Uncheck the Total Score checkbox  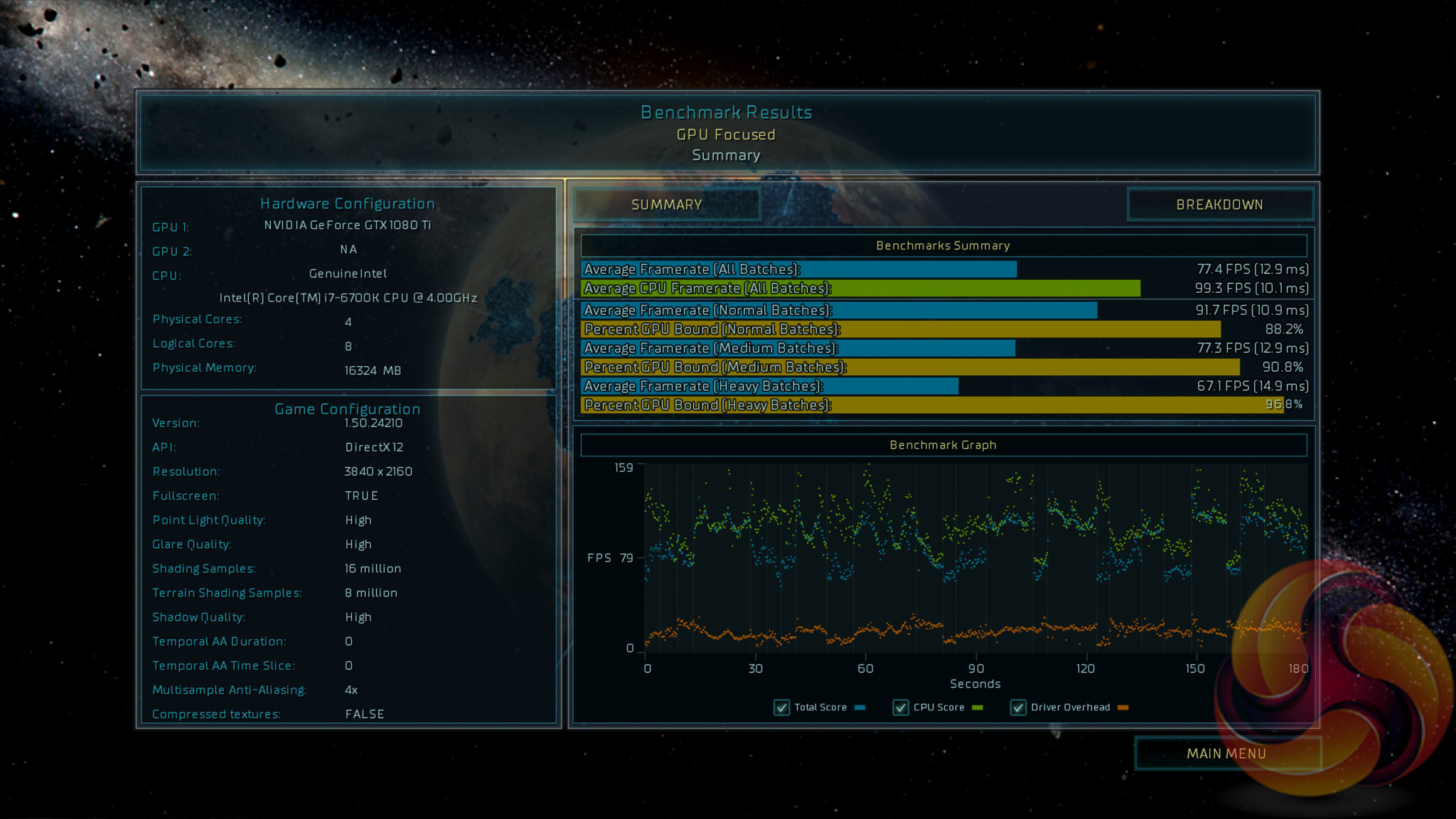[x=781, y=707]
